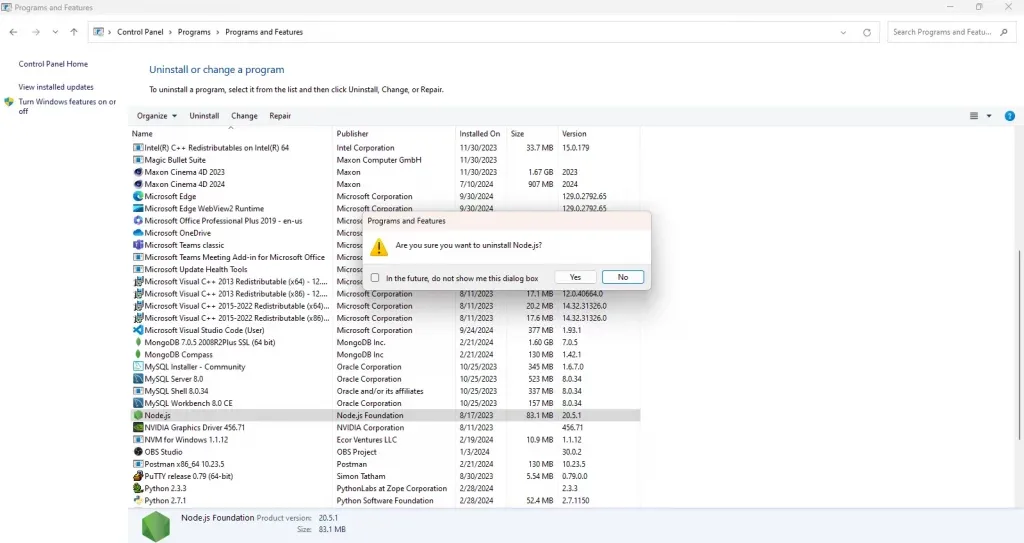The image size is (1024, 543).
Task: Select the MongoDB 7.0.5 2008R2Plus SSL row
Action: click(x=385, y=342)
